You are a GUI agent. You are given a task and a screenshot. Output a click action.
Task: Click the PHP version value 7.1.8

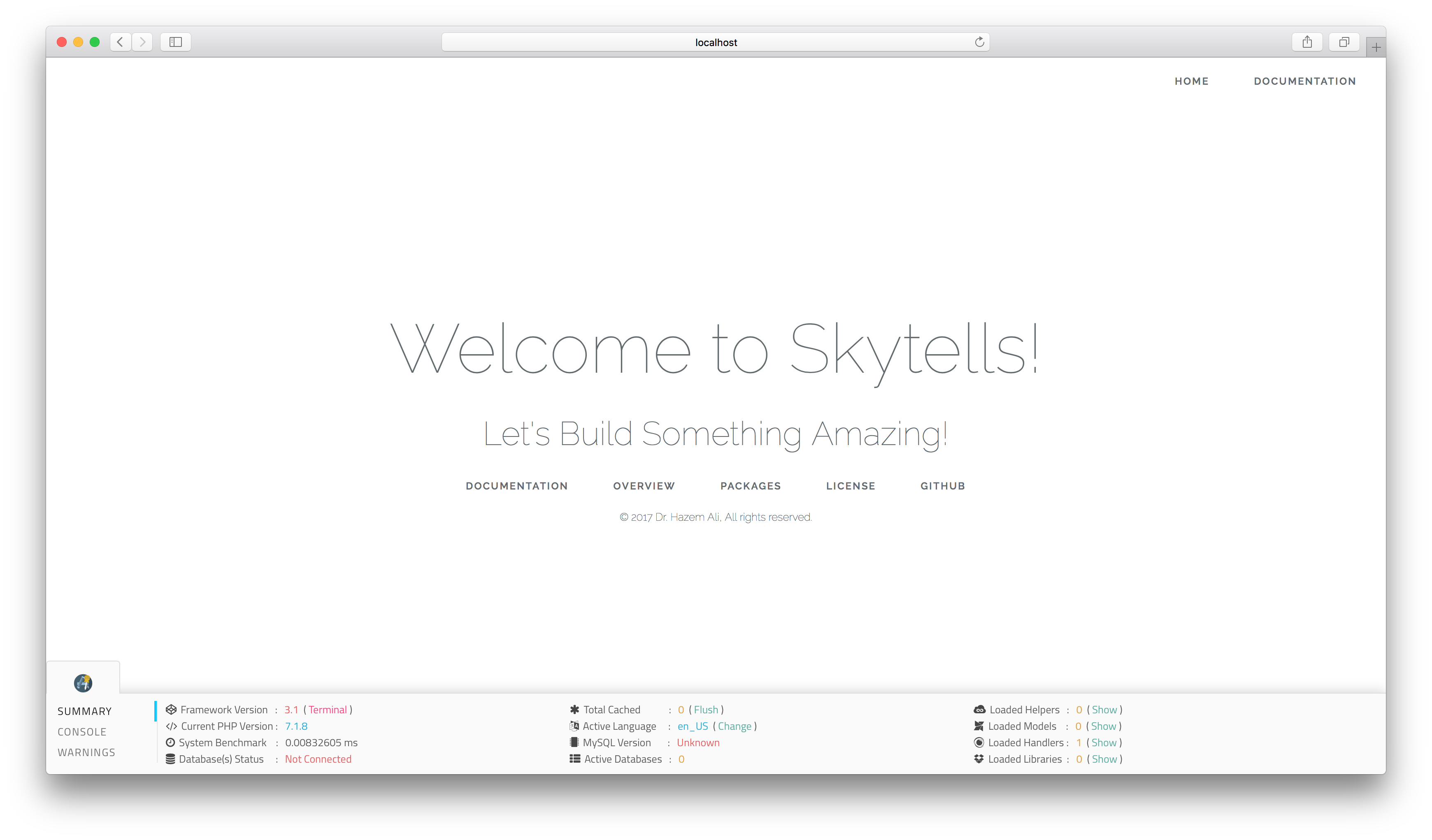pyautogui.click(x=296, y=726)
